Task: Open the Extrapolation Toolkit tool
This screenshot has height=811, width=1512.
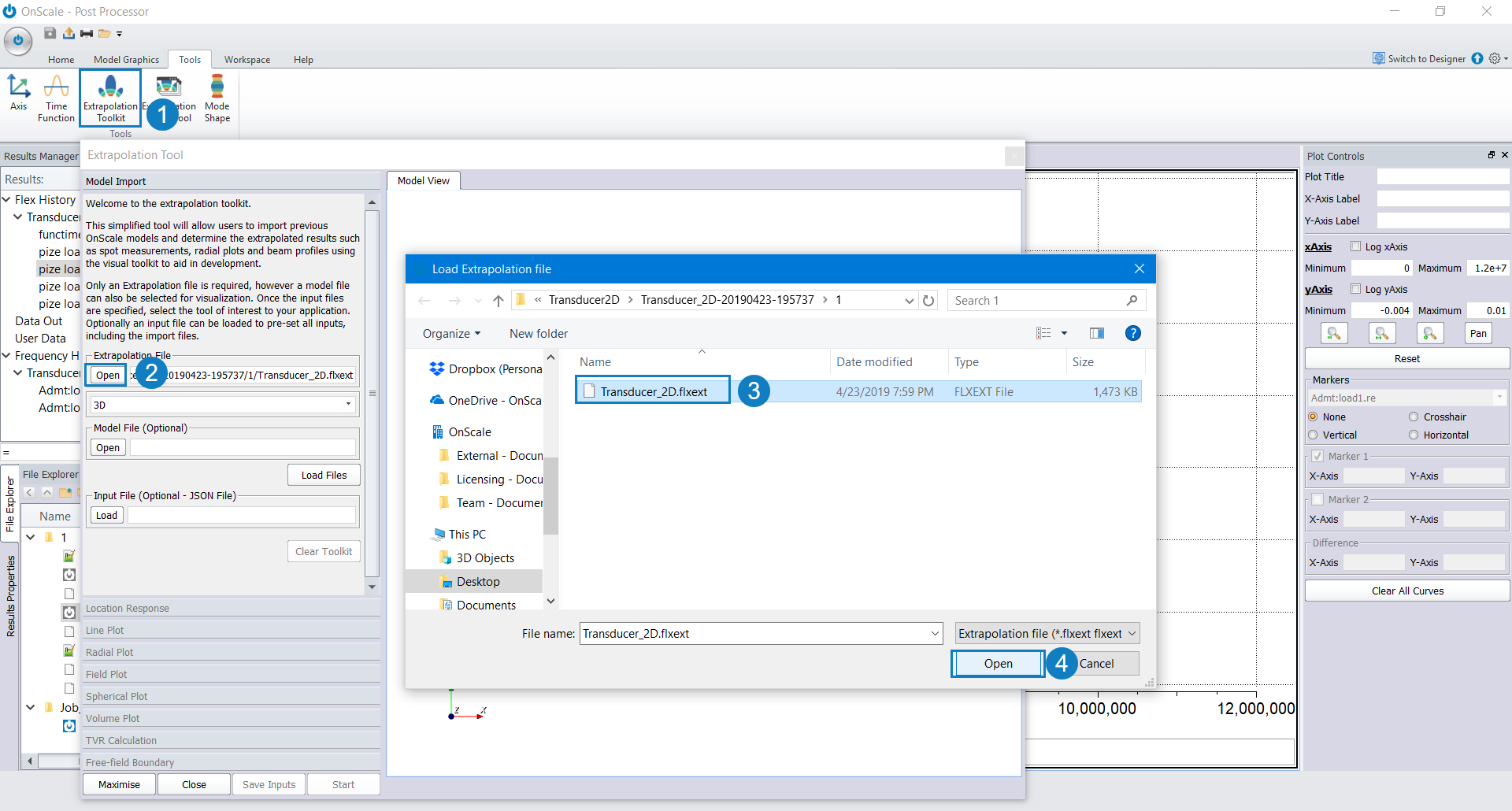Action: point(110,98)
